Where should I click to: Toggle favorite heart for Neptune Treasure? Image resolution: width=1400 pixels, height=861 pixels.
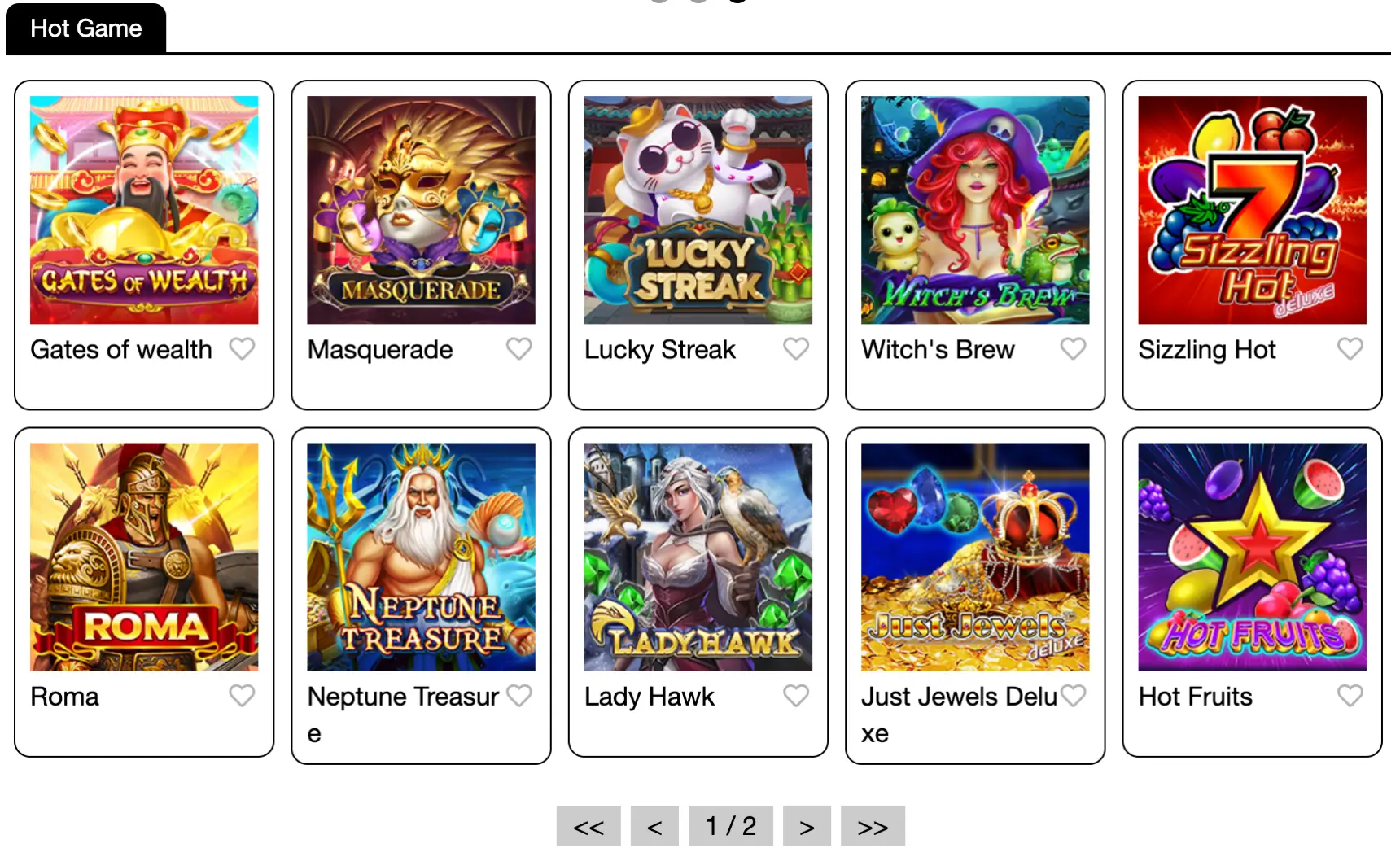tap(519, 696)
